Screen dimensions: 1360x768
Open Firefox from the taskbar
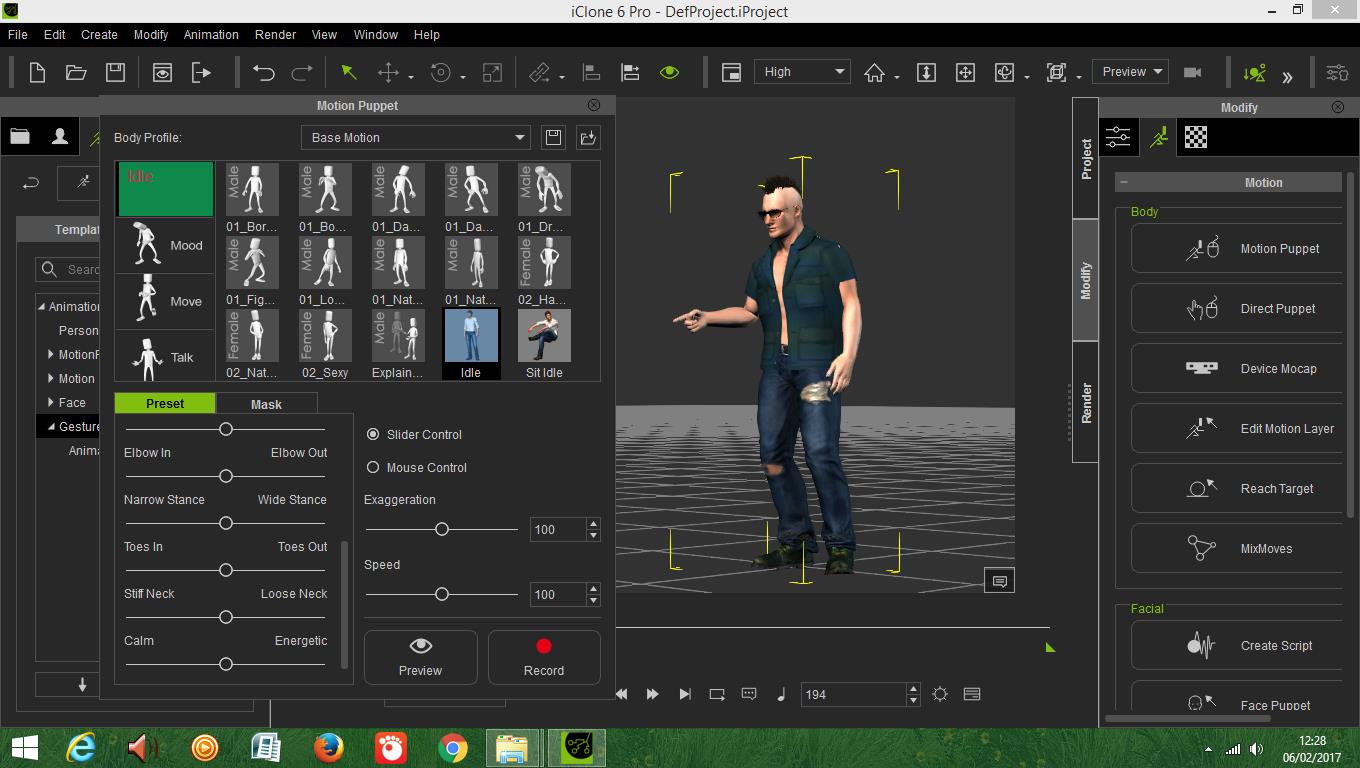coord(328,747)
